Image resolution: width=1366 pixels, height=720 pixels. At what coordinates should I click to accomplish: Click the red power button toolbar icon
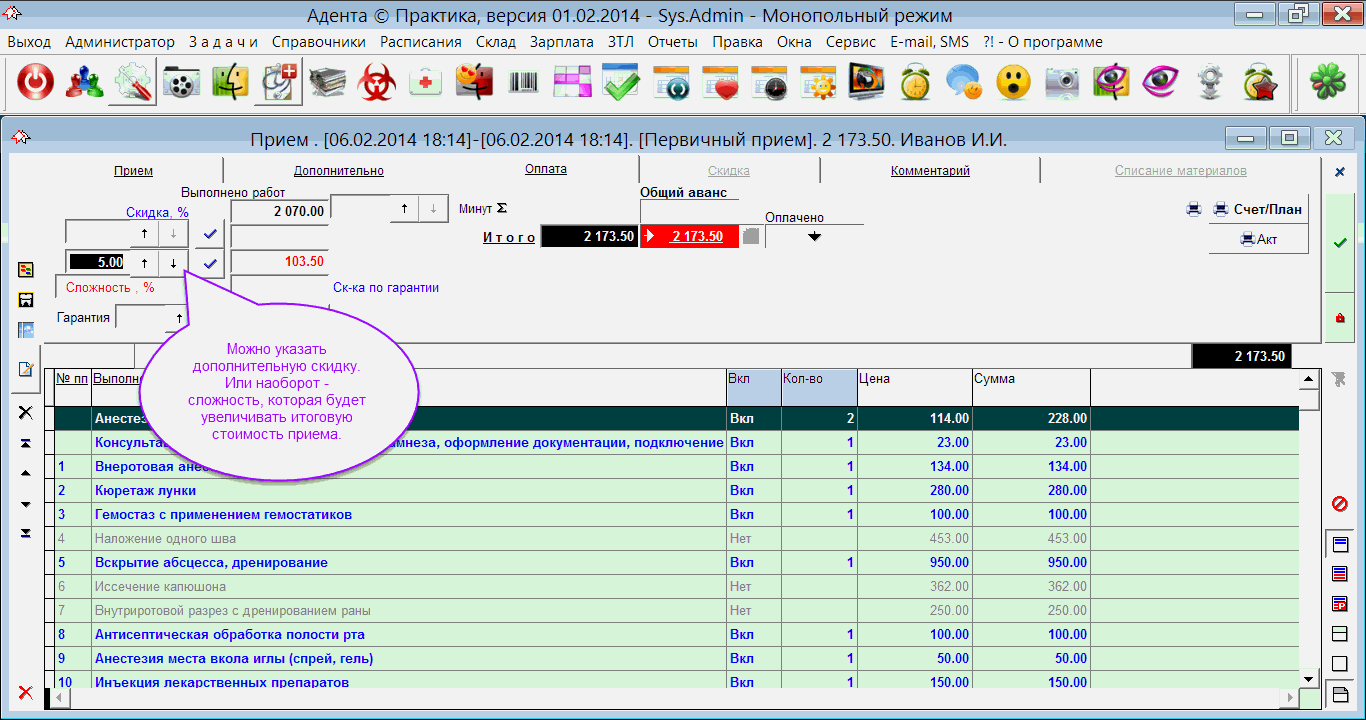(35, 83)
